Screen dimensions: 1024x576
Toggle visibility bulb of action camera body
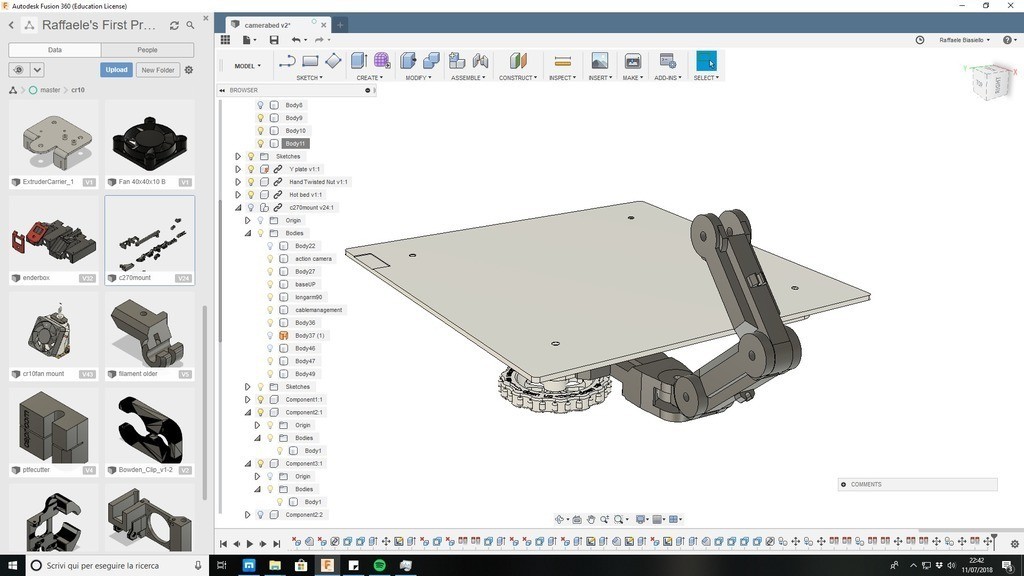coord(270,259)
